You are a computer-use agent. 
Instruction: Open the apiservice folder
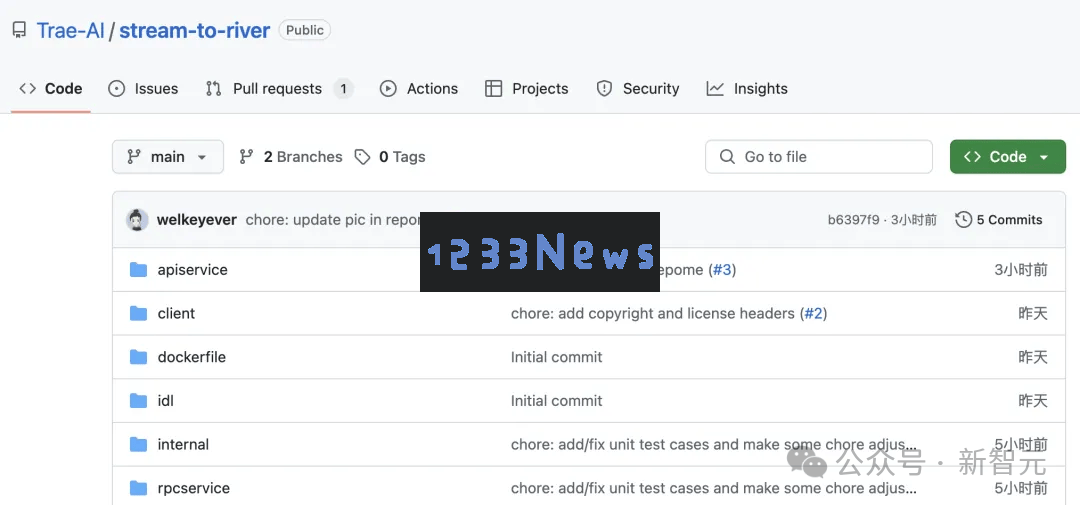point(193,270)
